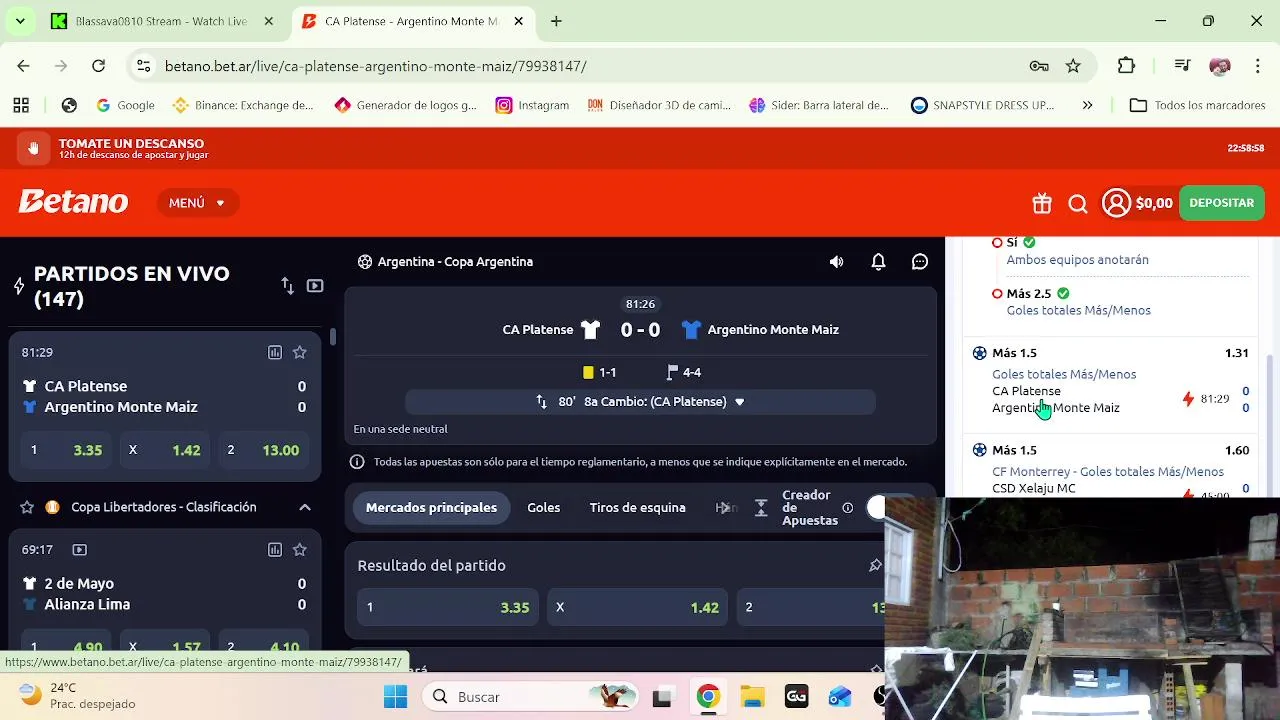Open the MENÚ dropdown
Screen dimensions: 1280x720
click(x=198, y=203)
